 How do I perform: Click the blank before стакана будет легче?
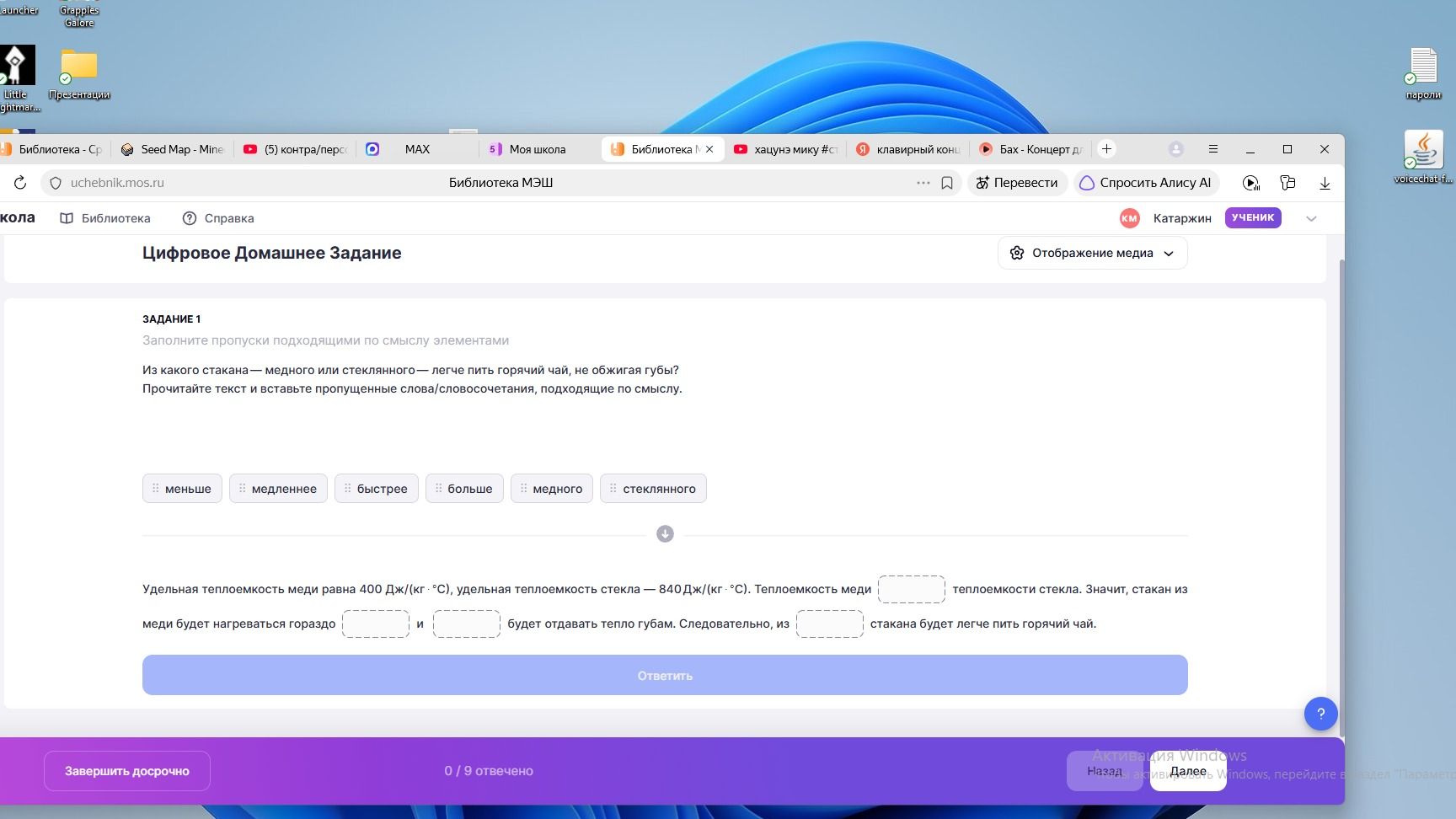(830, 624)
